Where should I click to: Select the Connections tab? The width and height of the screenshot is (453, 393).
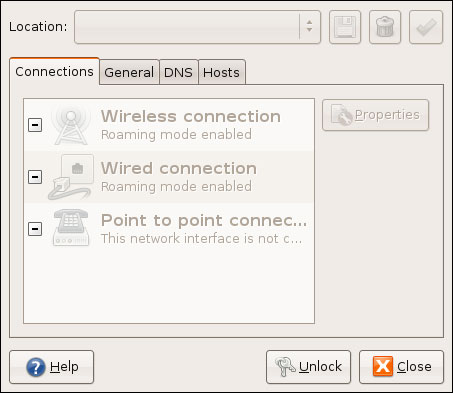[54, 71]
